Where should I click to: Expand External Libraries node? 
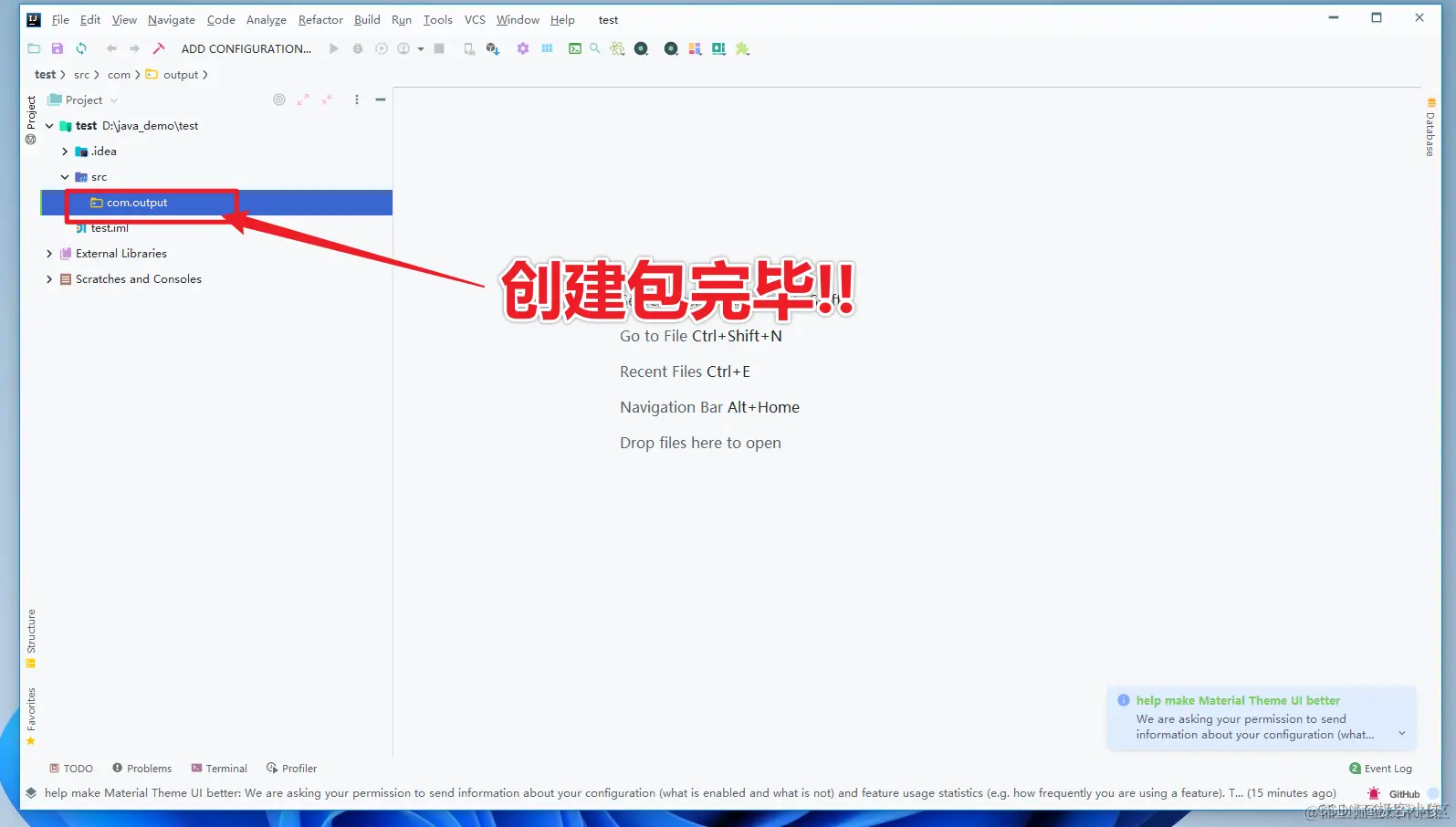tap(49, 254)
